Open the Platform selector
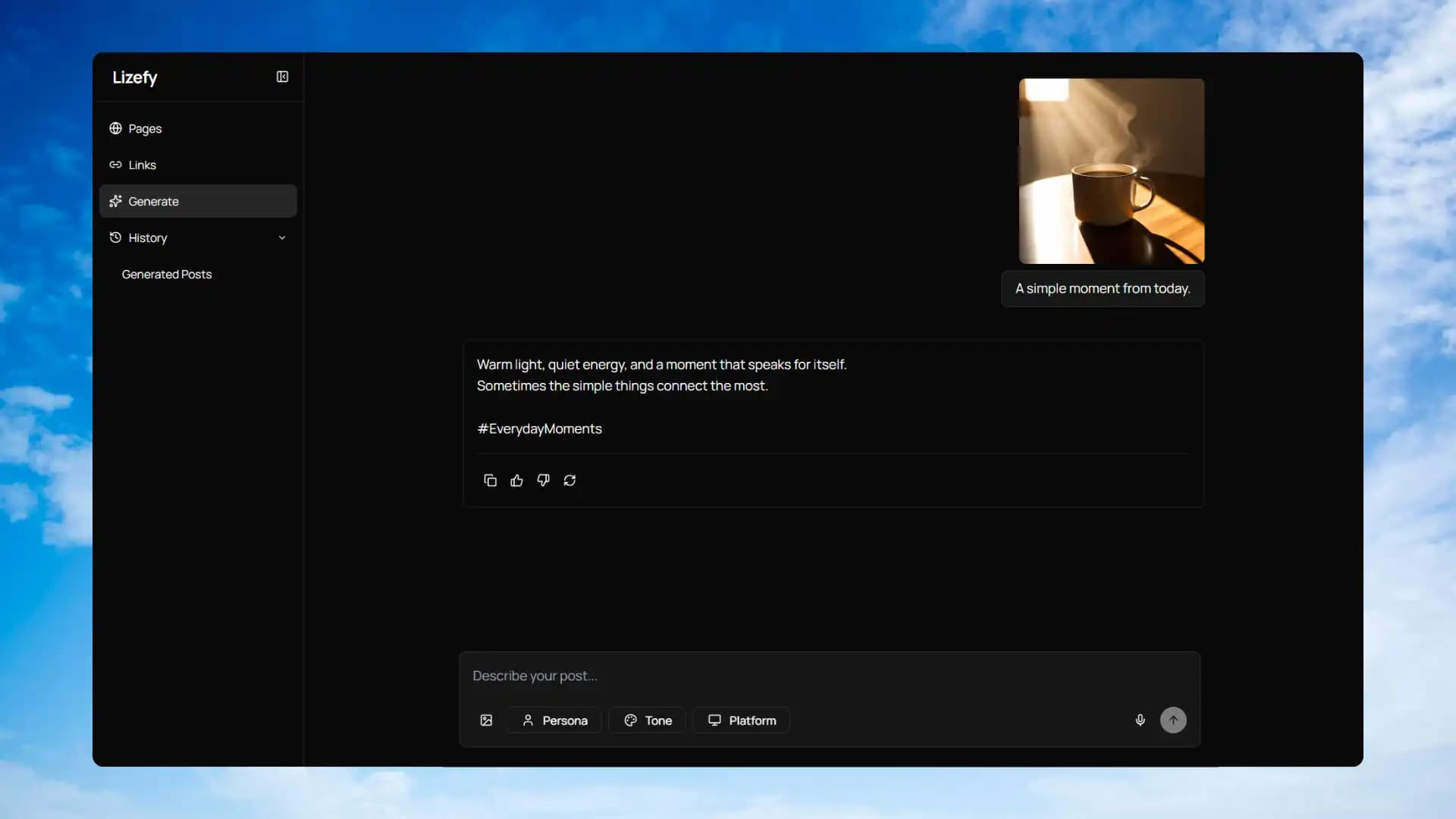Image resolution: width=1456 pixels, height=819 pixels. tap(741, 720)
